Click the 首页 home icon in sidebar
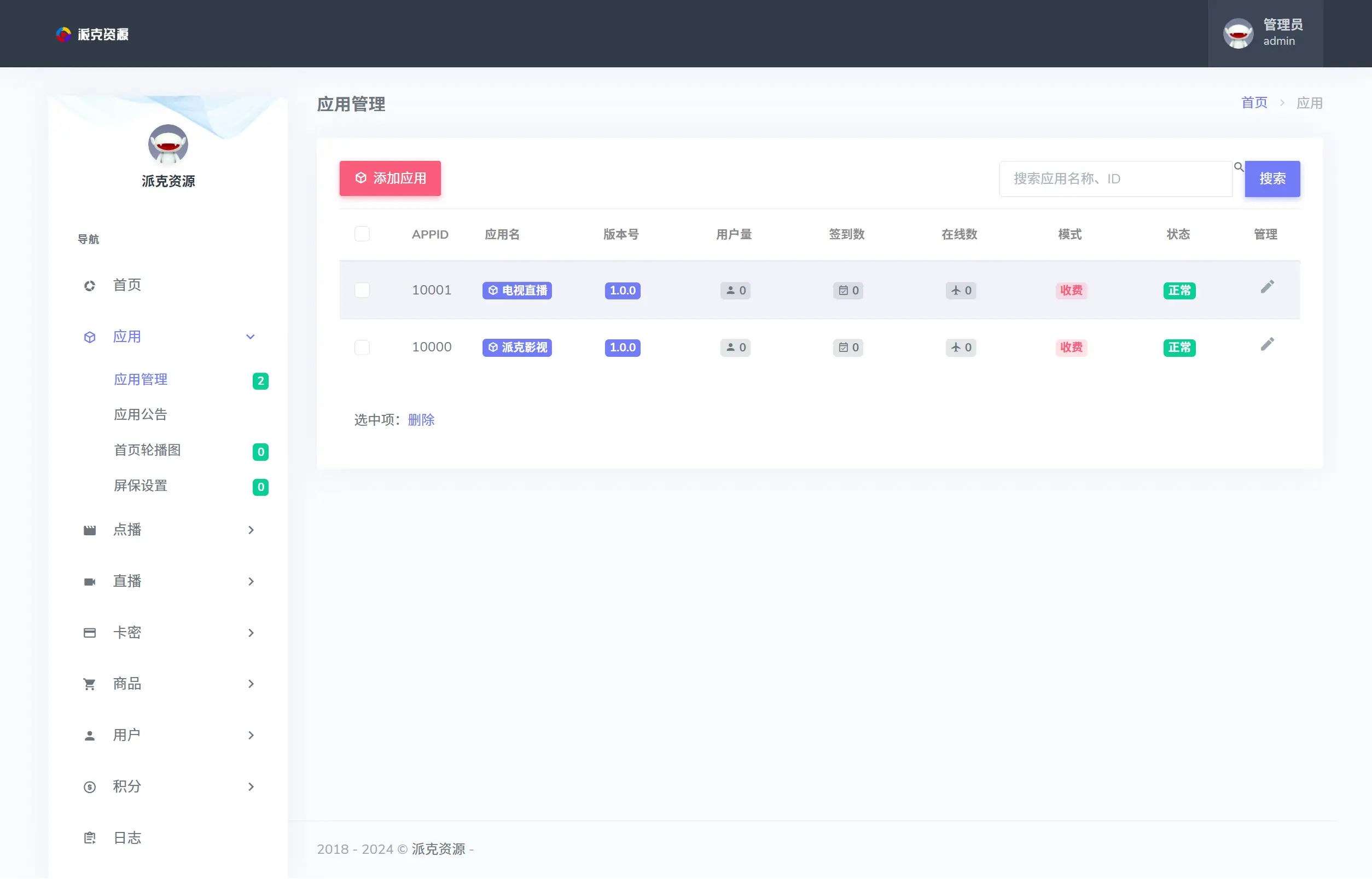 [x=90, y=285]
